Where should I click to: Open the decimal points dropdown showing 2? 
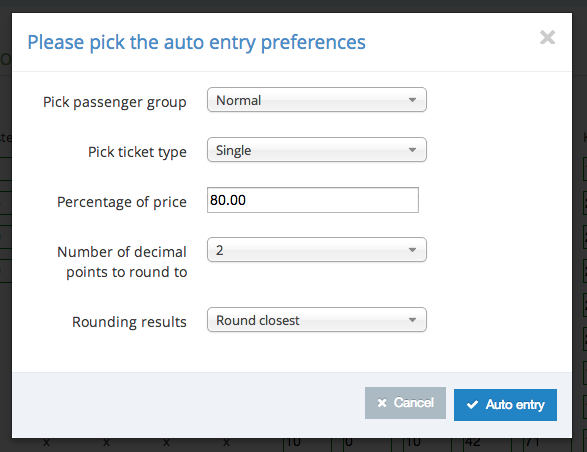point(317,250)
